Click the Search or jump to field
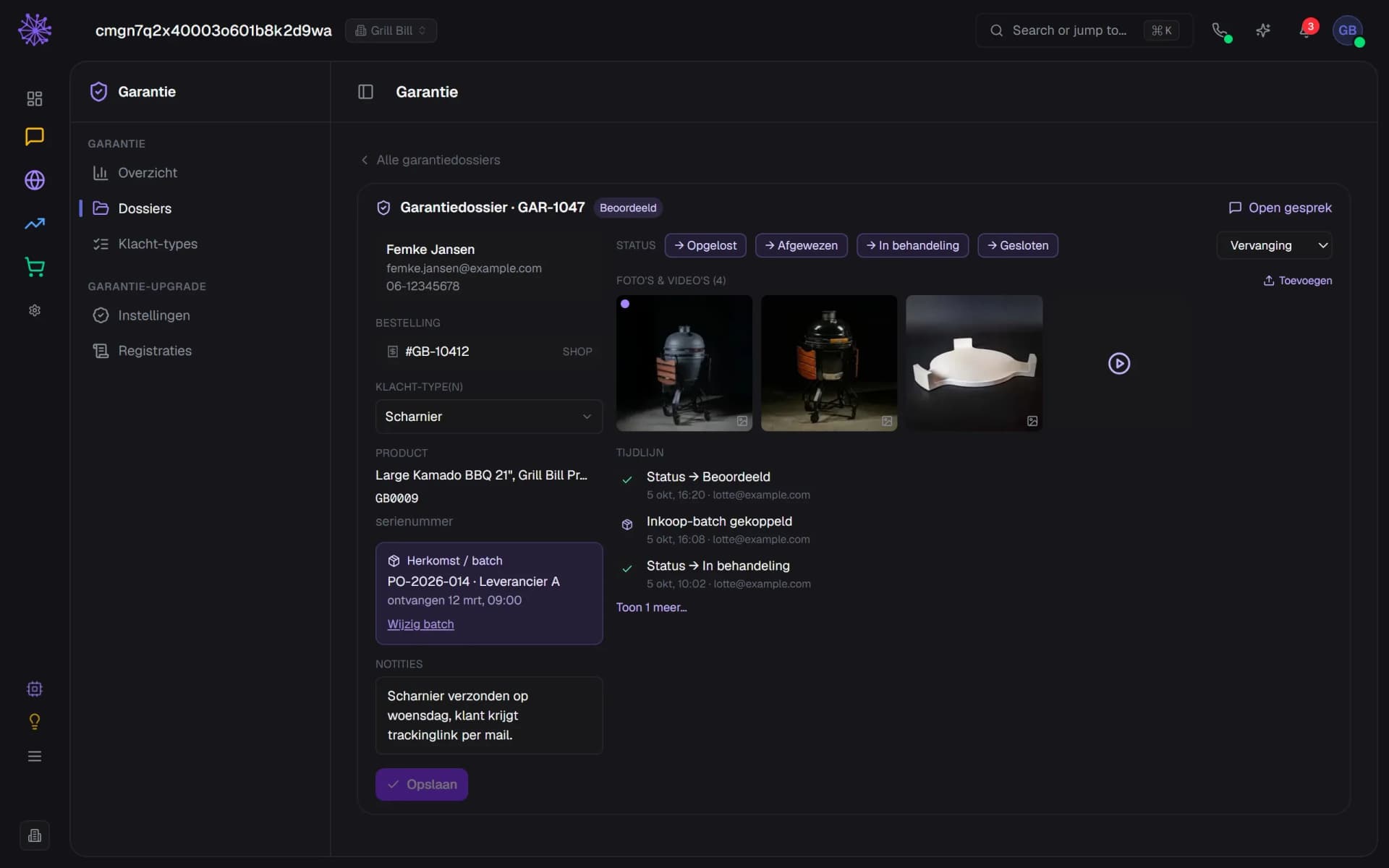 1084,30
